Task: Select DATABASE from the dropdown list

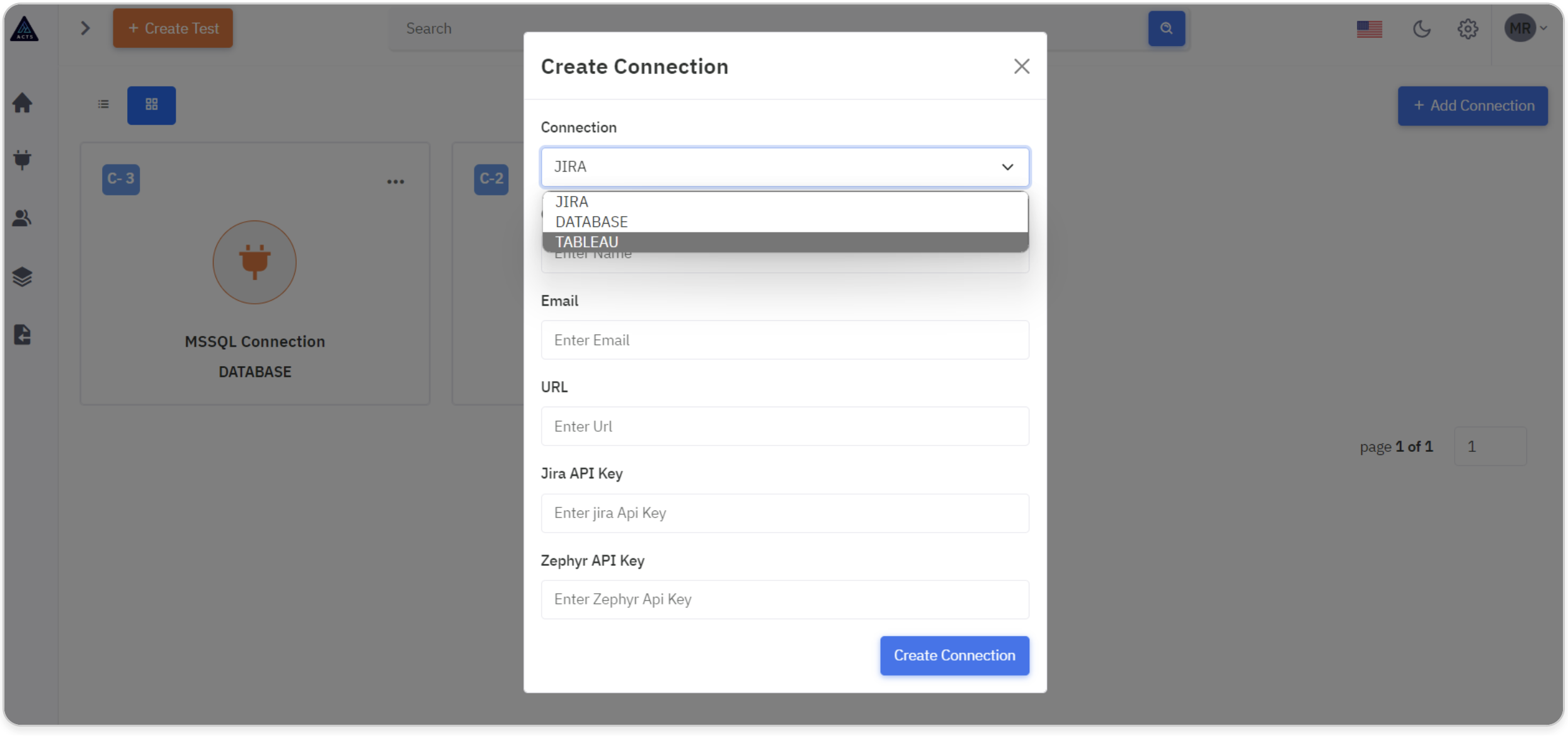Action: coord(785,222)
